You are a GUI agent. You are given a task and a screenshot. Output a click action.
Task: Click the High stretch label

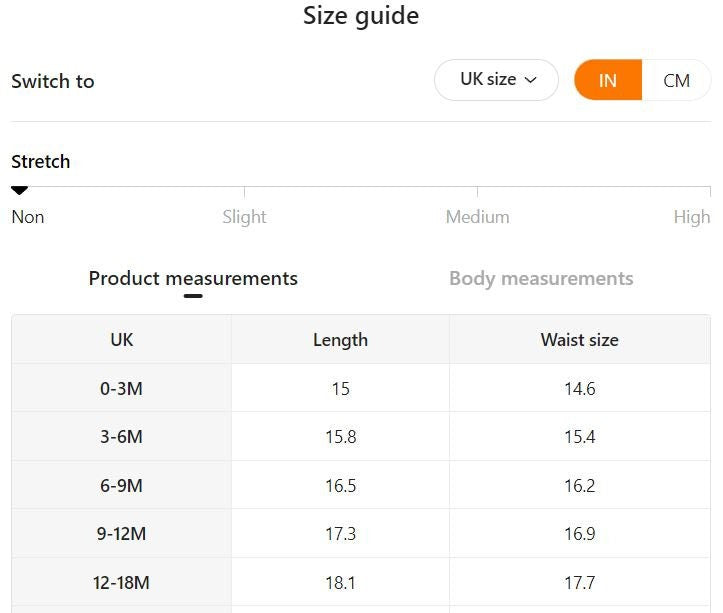coord(691,217)
